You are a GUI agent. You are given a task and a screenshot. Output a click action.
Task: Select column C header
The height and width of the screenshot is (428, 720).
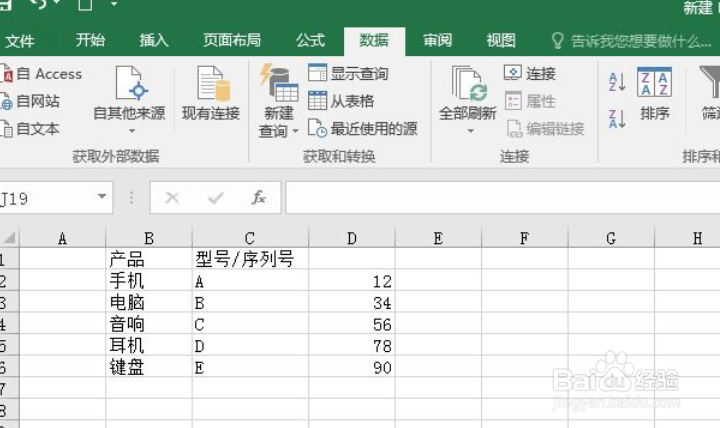point(250,238)
